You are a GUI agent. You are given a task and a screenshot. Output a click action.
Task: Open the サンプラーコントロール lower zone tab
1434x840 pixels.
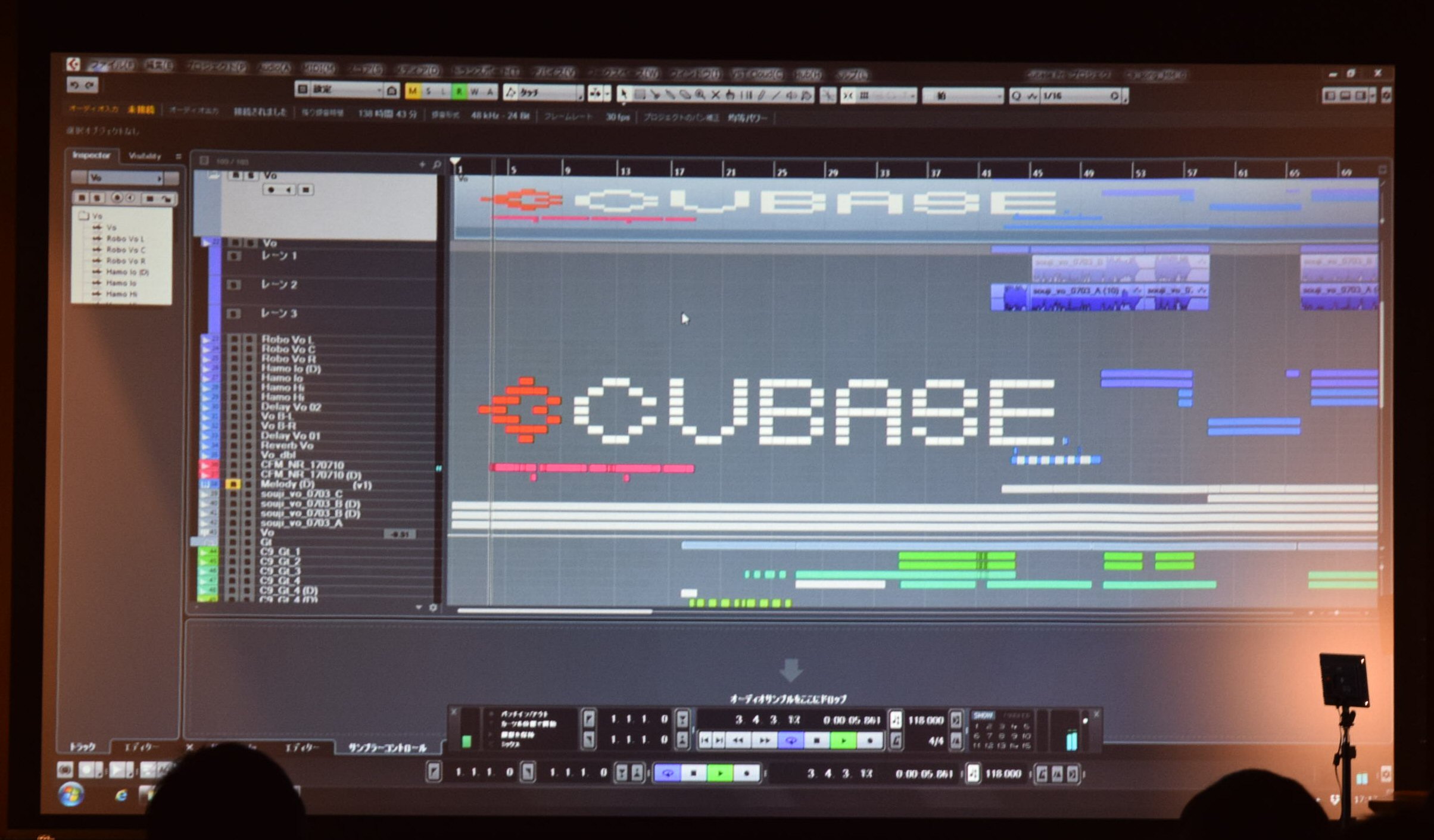tap(387, 748)
